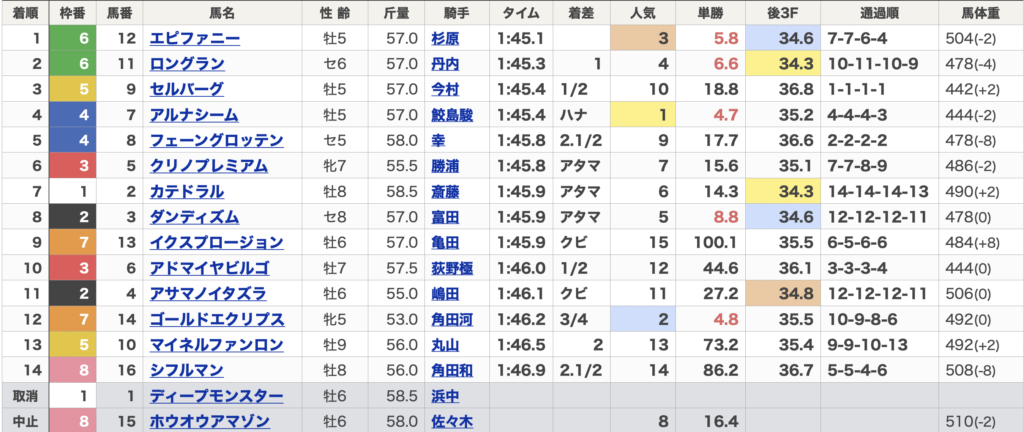Select the アルナシーム horse link
Image resolution: width=1024 pixels, height=432 pixels.
[194, 115]
